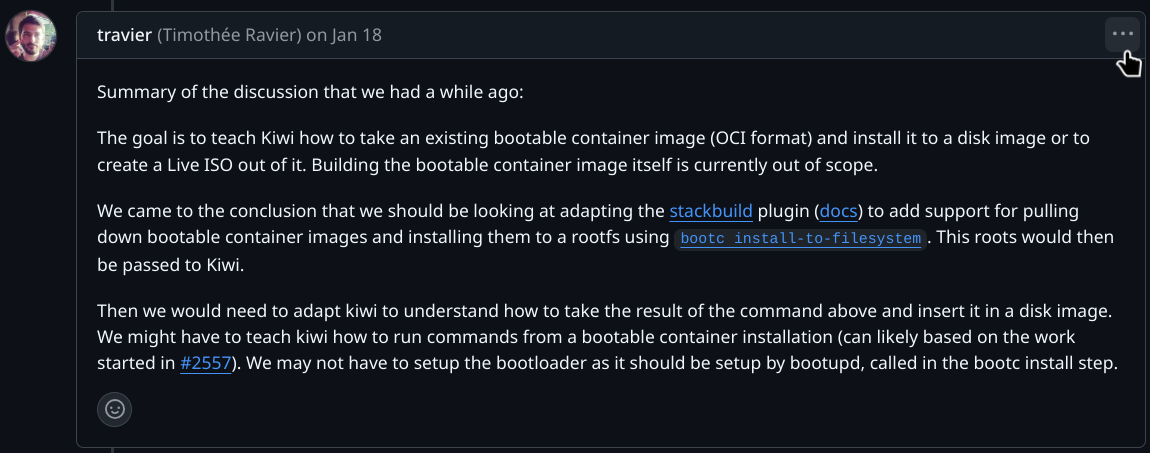Click the add reaction smiley icon
1150x453 pixels.
(x=115, y=408)
